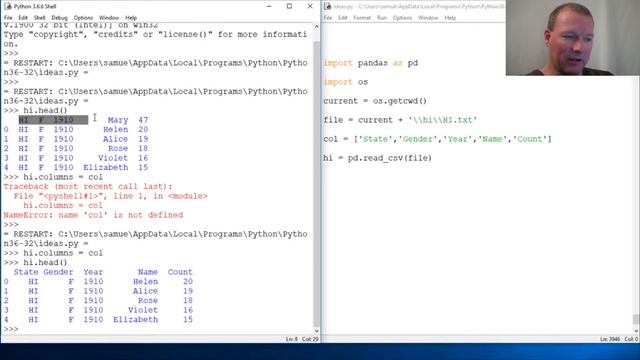This screenshot has height=360, width=640.
Task: Click the last empty >>> shell prompt
Action: coord(11,329)
